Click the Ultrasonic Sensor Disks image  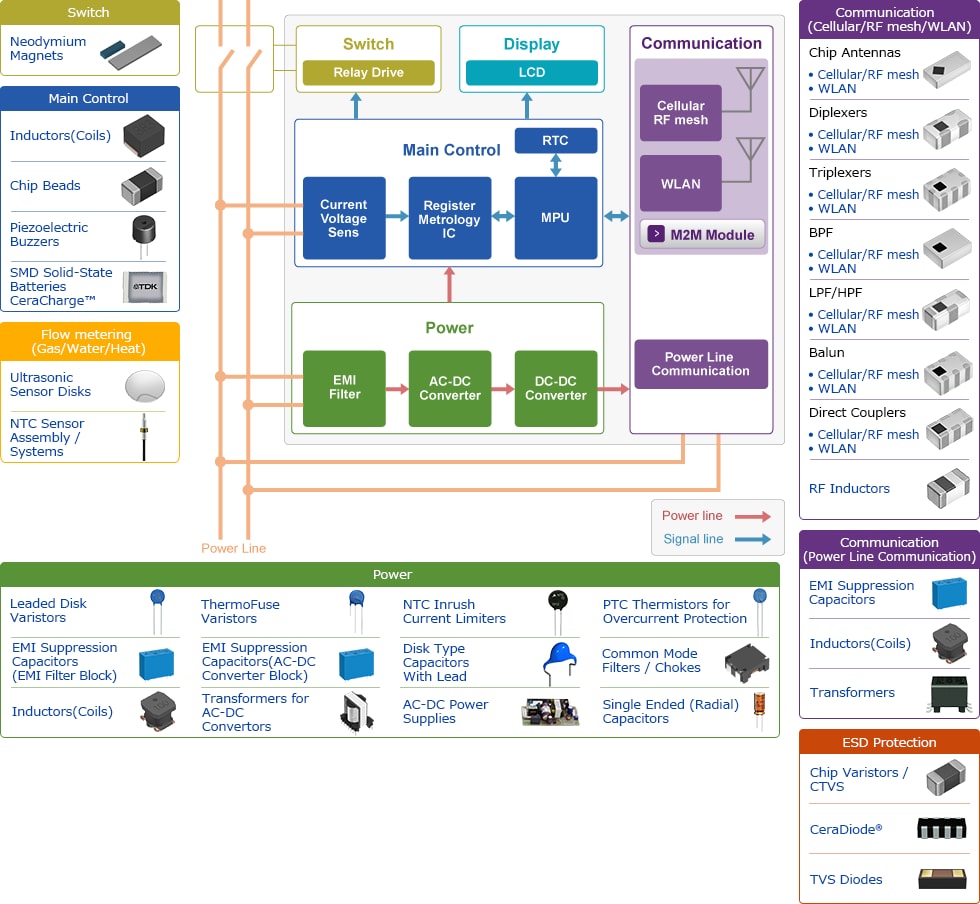(x=144, y=386)
